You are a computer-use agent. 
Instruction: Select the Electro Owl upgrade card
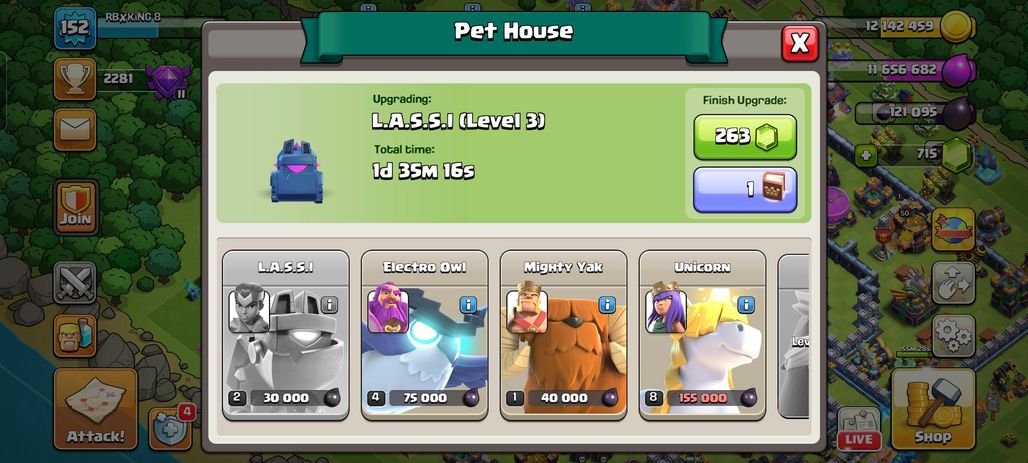[424, 335]
